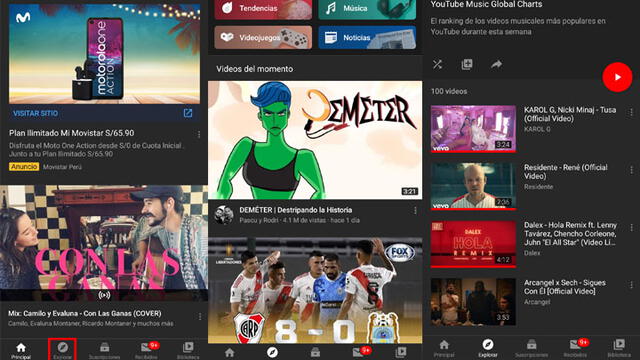Open Biblioteca tab in the right screen
The image size is (640, 360).
[x=619, y=349]
